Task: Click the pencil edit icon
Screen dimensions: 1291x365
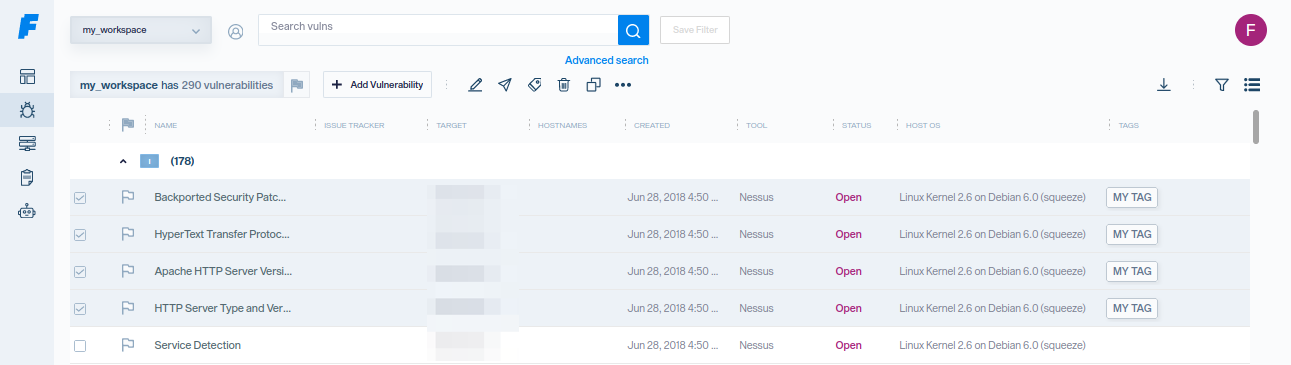Action: (x=475, y=85)
